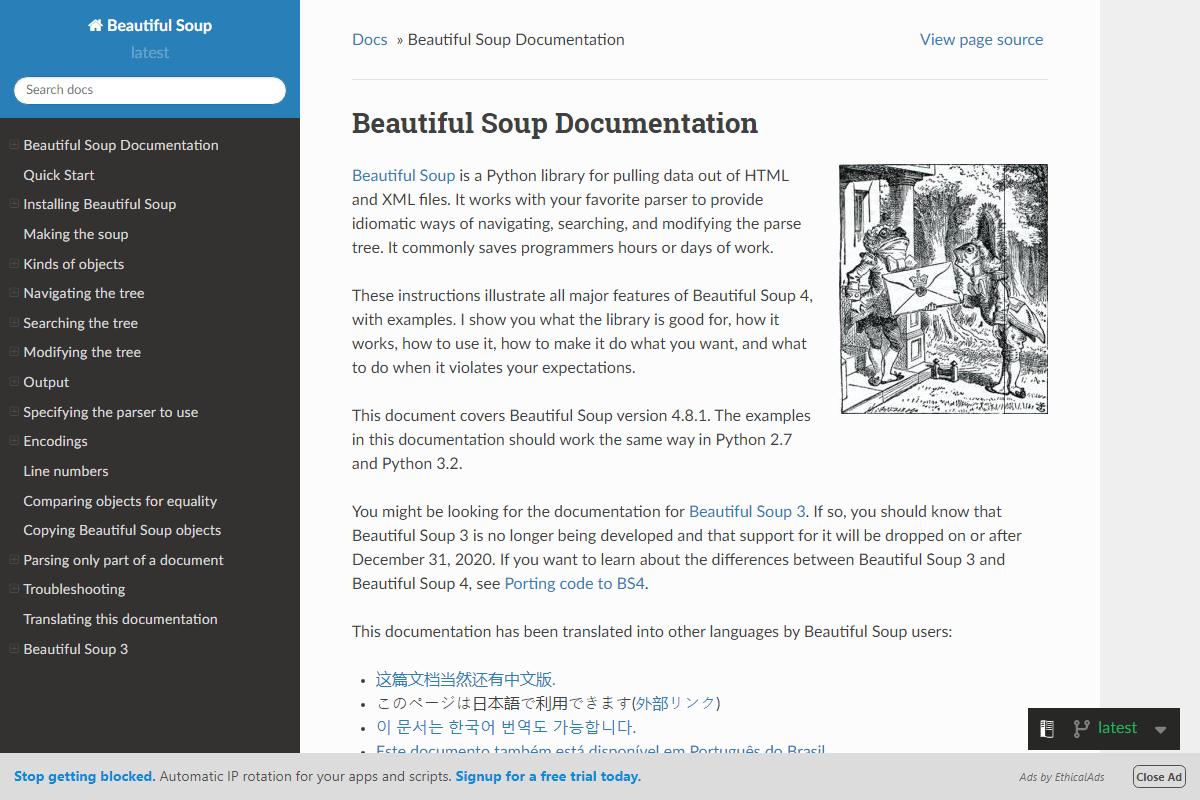Expand the Encodings sidebar entry
Image resolution: width=1200 pixels, height=800 pixels.
[14, 441]
